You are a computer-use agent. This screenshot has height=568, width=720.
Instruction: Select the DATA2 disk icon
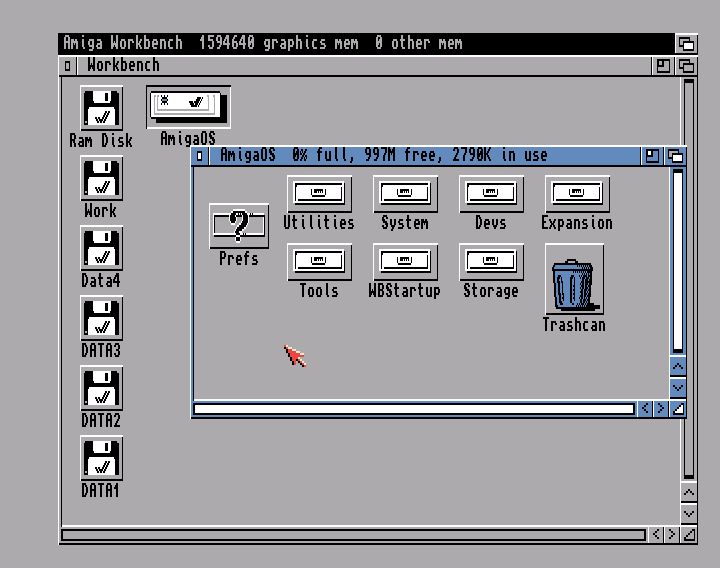(x=101, y=389)
